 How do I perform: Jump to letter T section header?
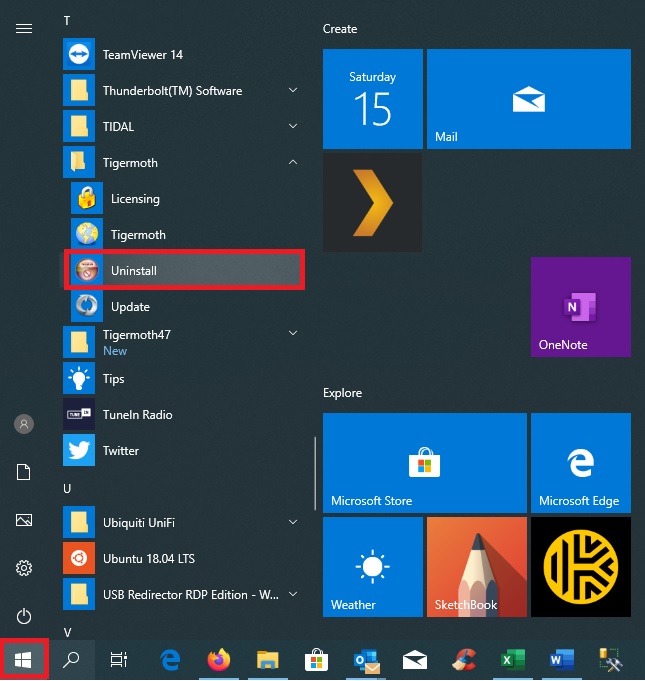[67, 21]
